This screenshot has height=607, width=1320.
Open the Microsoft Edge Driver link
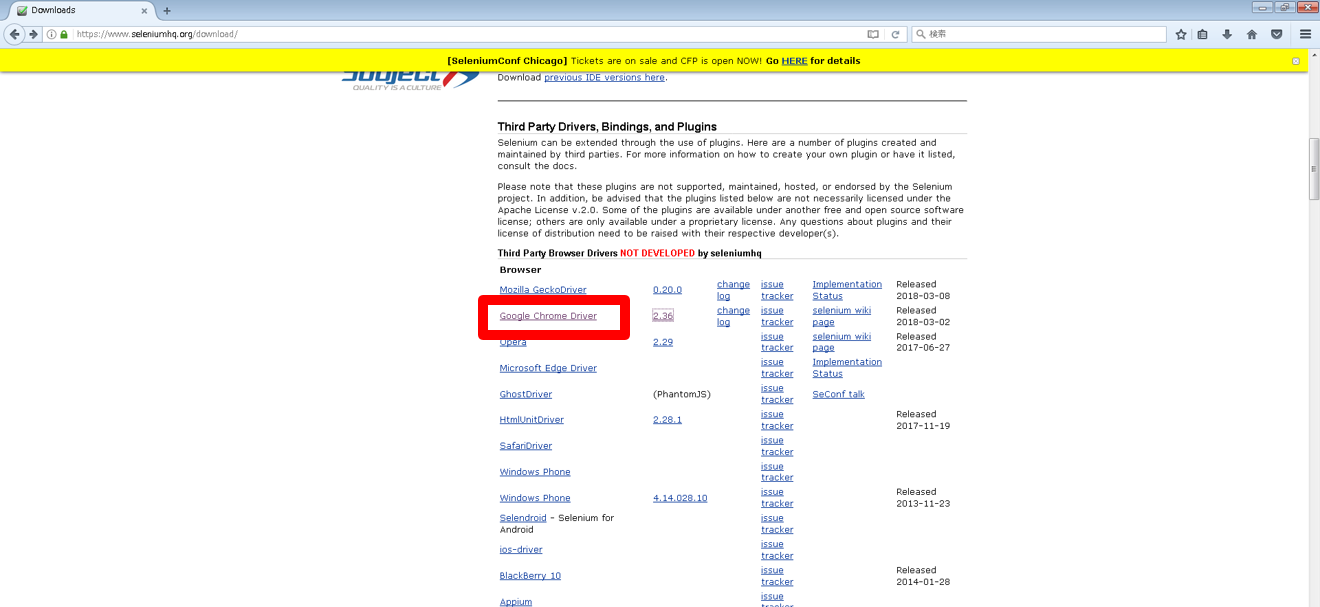(x=548, y=368)
